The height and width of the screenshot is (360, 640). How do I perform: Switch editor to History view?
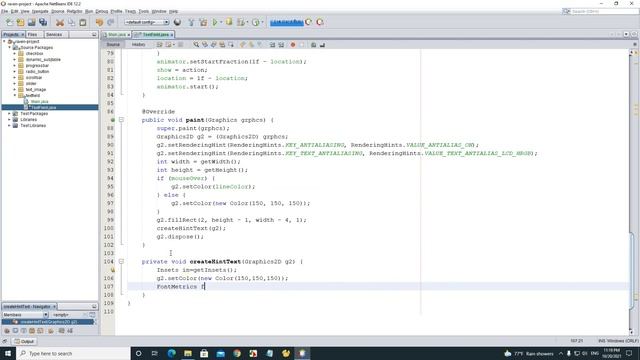(138, 44)
